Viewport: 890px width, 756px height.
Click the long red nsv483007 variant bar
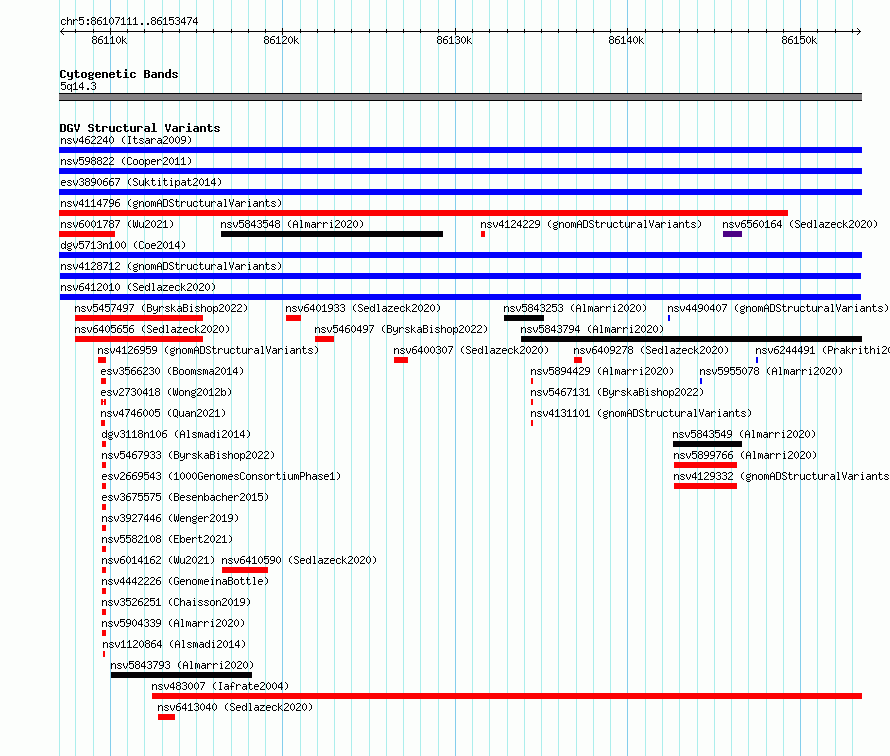pos(507,696)
